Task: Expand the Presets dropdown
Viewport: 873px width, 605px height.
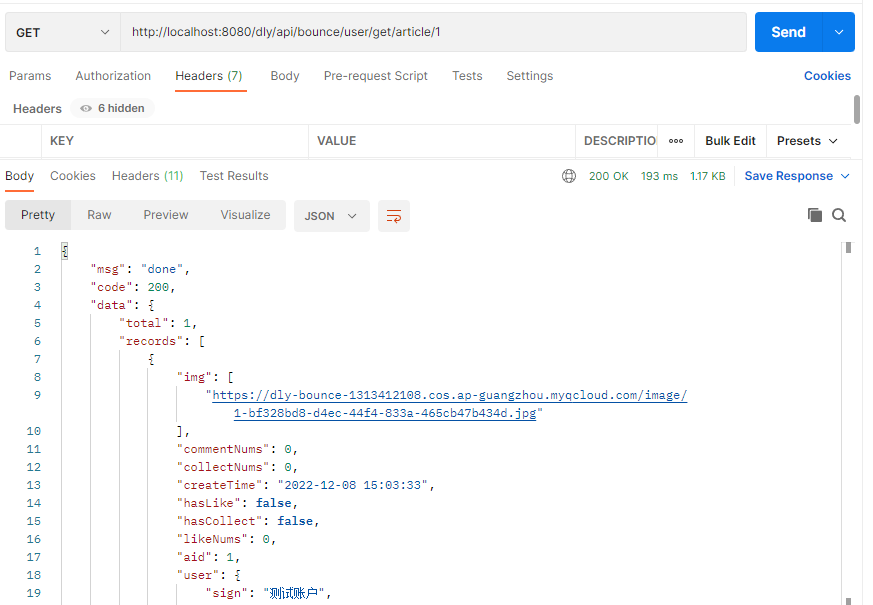Action: click(x=808, y=141)
